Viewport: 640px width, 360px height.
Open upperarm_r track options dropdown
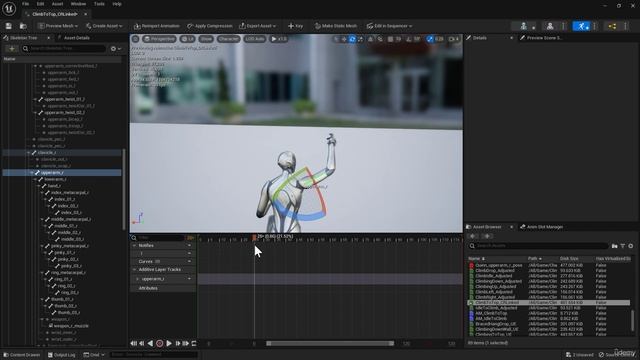click(189, 279)
